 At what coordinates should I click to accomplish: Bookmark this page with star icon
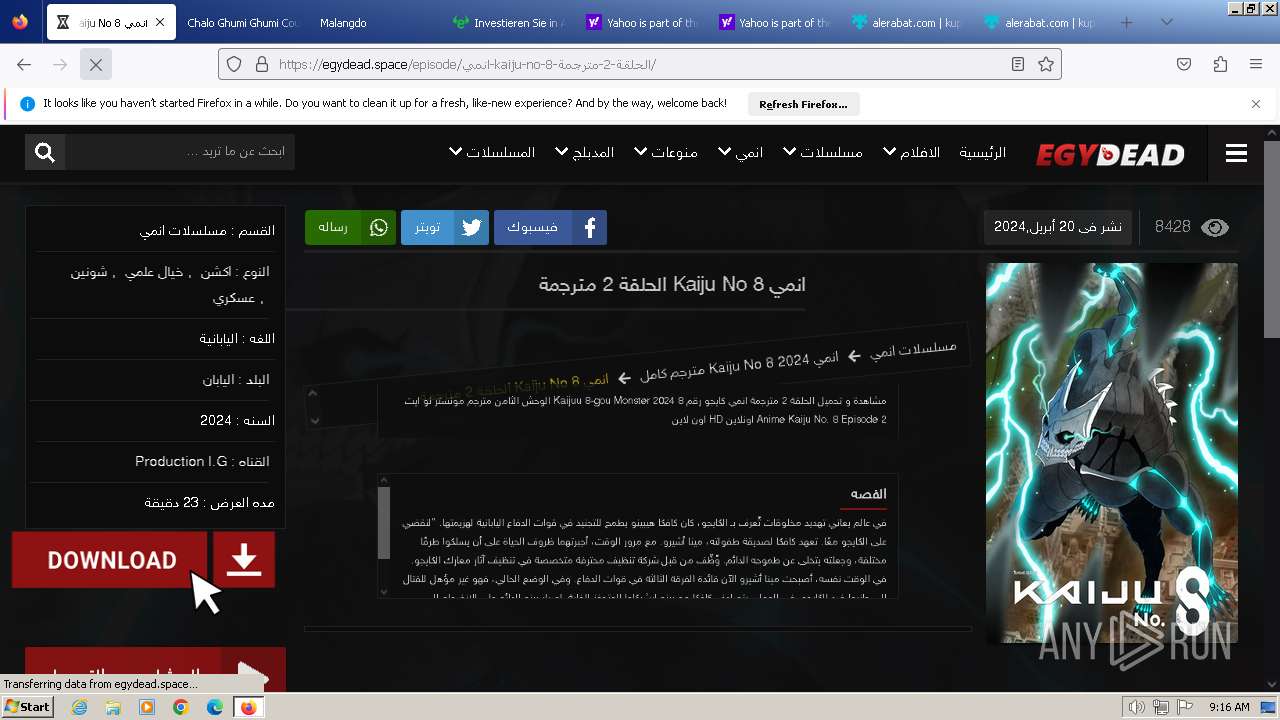coord(1046,64)
